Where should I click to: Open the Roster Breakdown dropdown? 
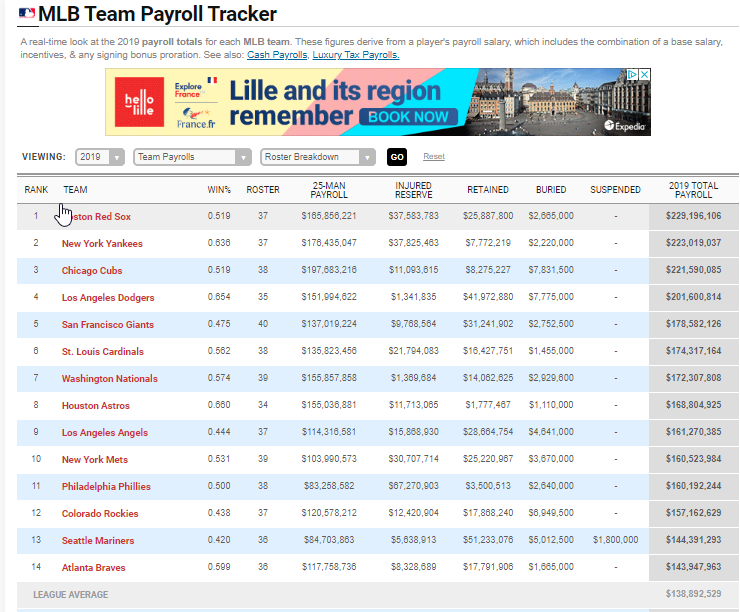point(317,157)
